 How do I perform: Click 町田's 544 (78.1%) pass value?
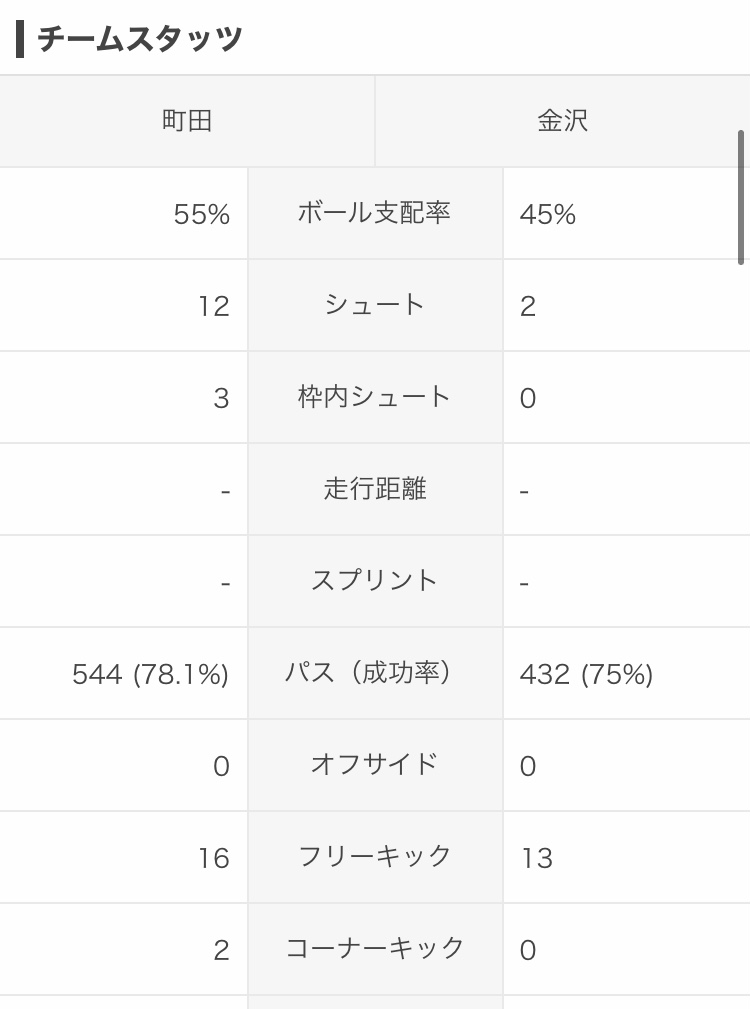[x=150, y=675]
